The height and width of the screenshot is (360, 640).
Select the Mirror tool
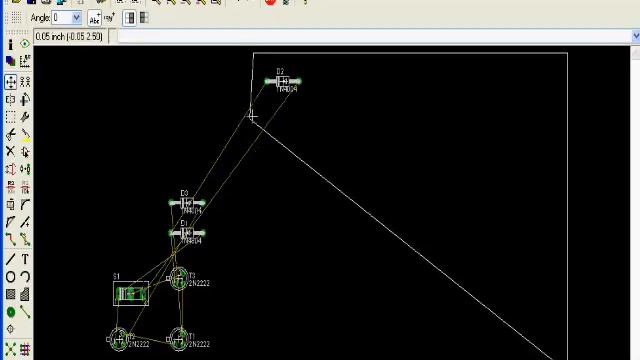point(10,100)
